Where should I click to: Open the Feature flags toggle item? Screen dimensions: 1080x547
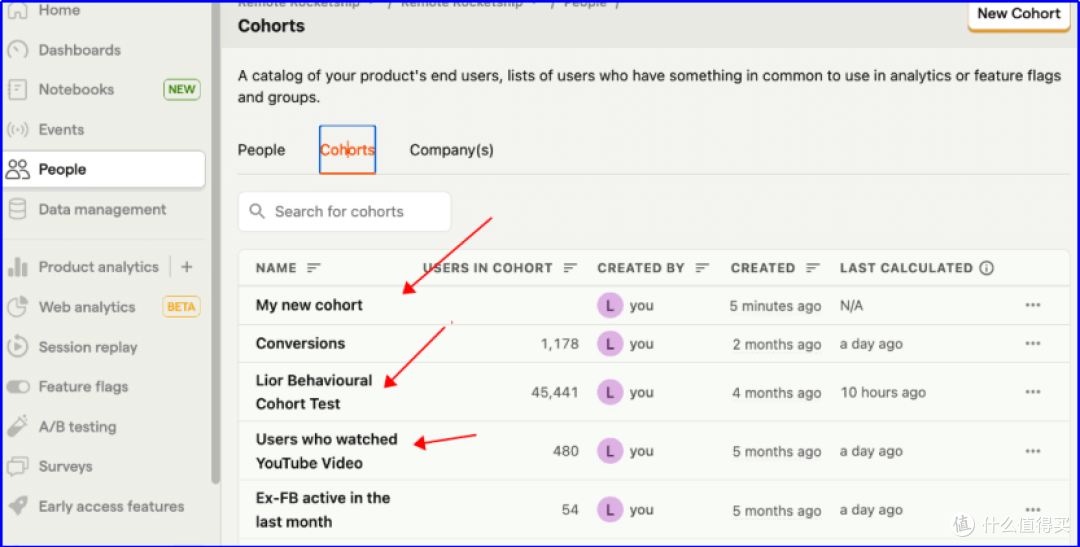pos(104,386)
